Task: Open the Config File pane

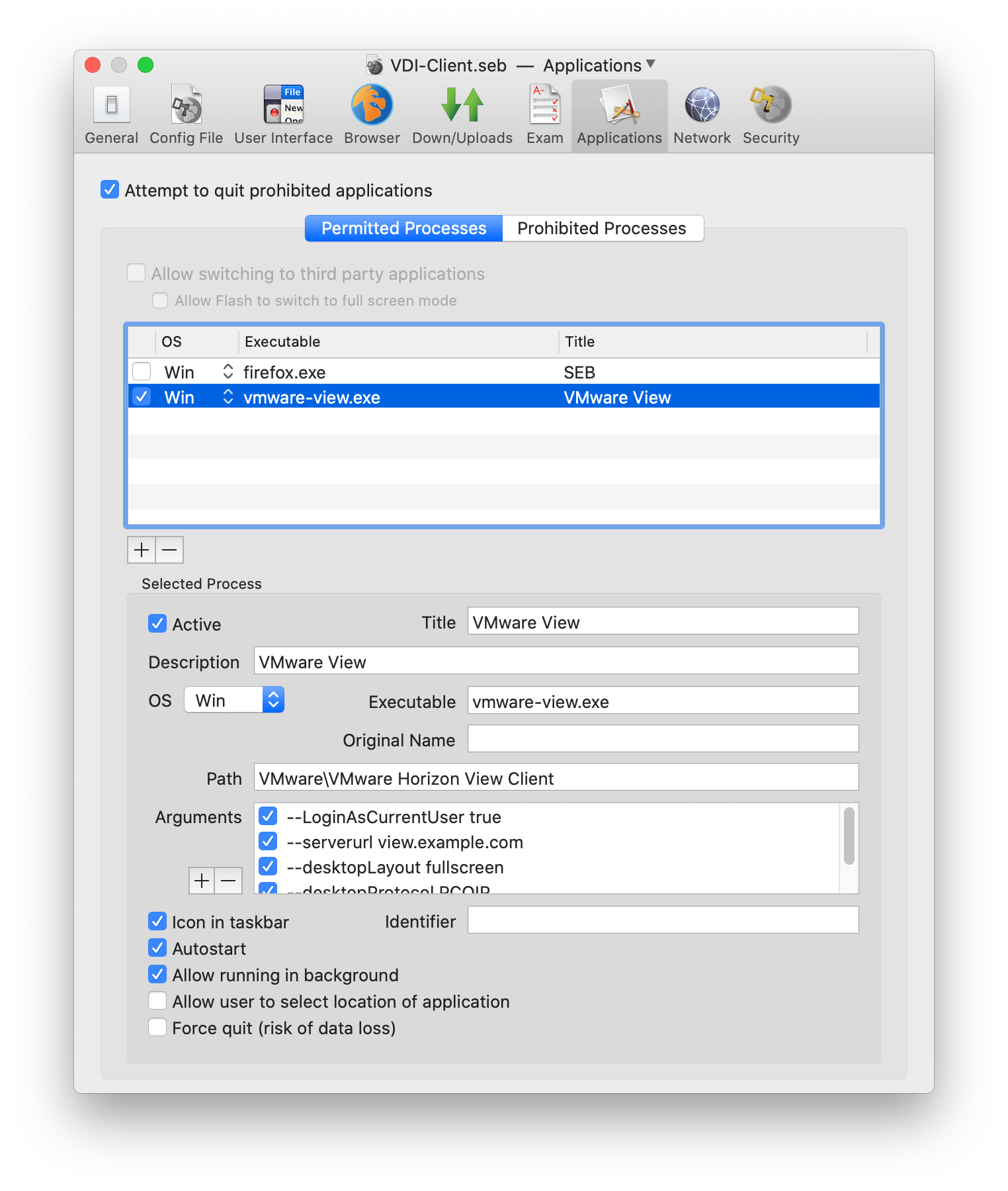Action: point(186,115)
